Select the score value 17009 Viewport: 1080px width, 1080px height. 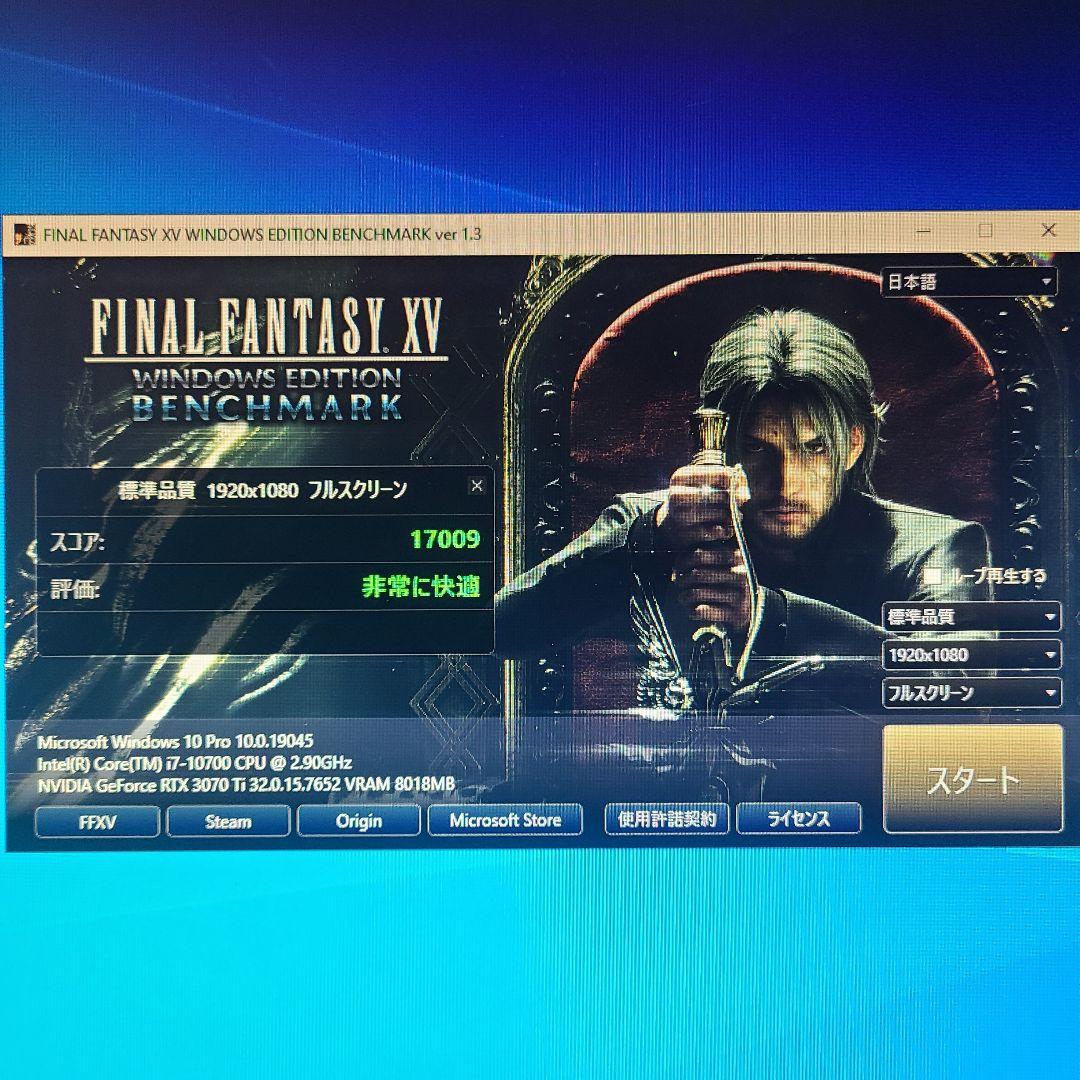click(445, 539)
